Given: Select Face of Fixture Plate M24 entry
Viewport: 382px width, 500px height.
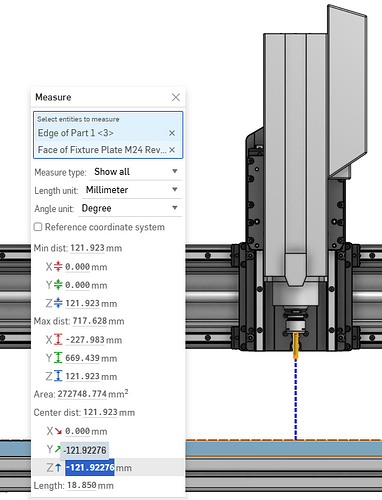Looking at the screenshot, I should pos(102,150).
